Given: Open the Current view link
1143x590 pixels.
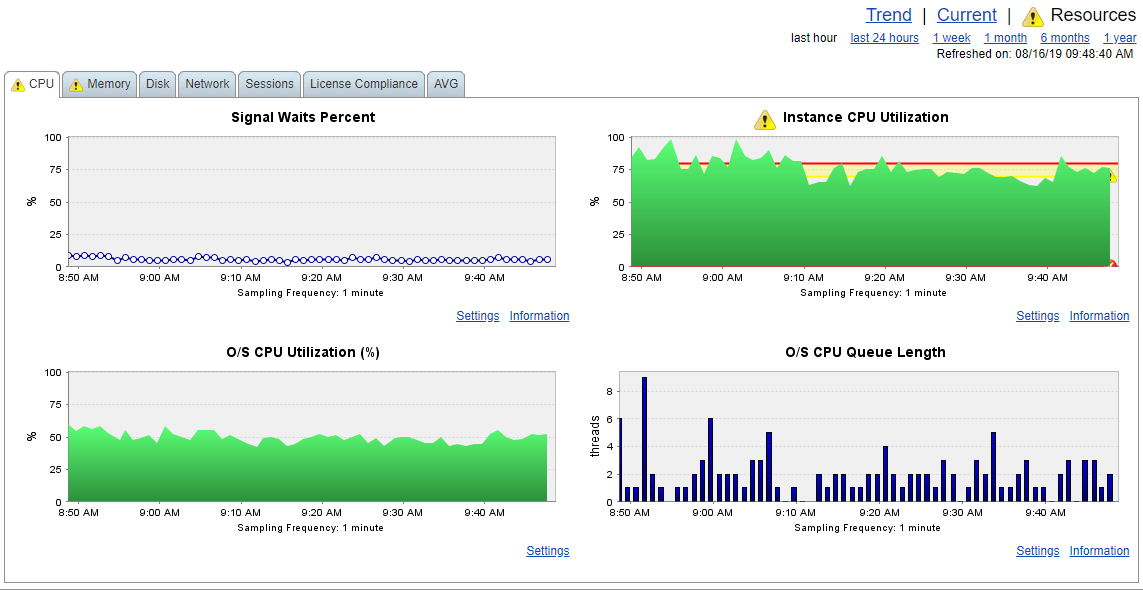Looking at the screenshot, I should coord(967,15).
